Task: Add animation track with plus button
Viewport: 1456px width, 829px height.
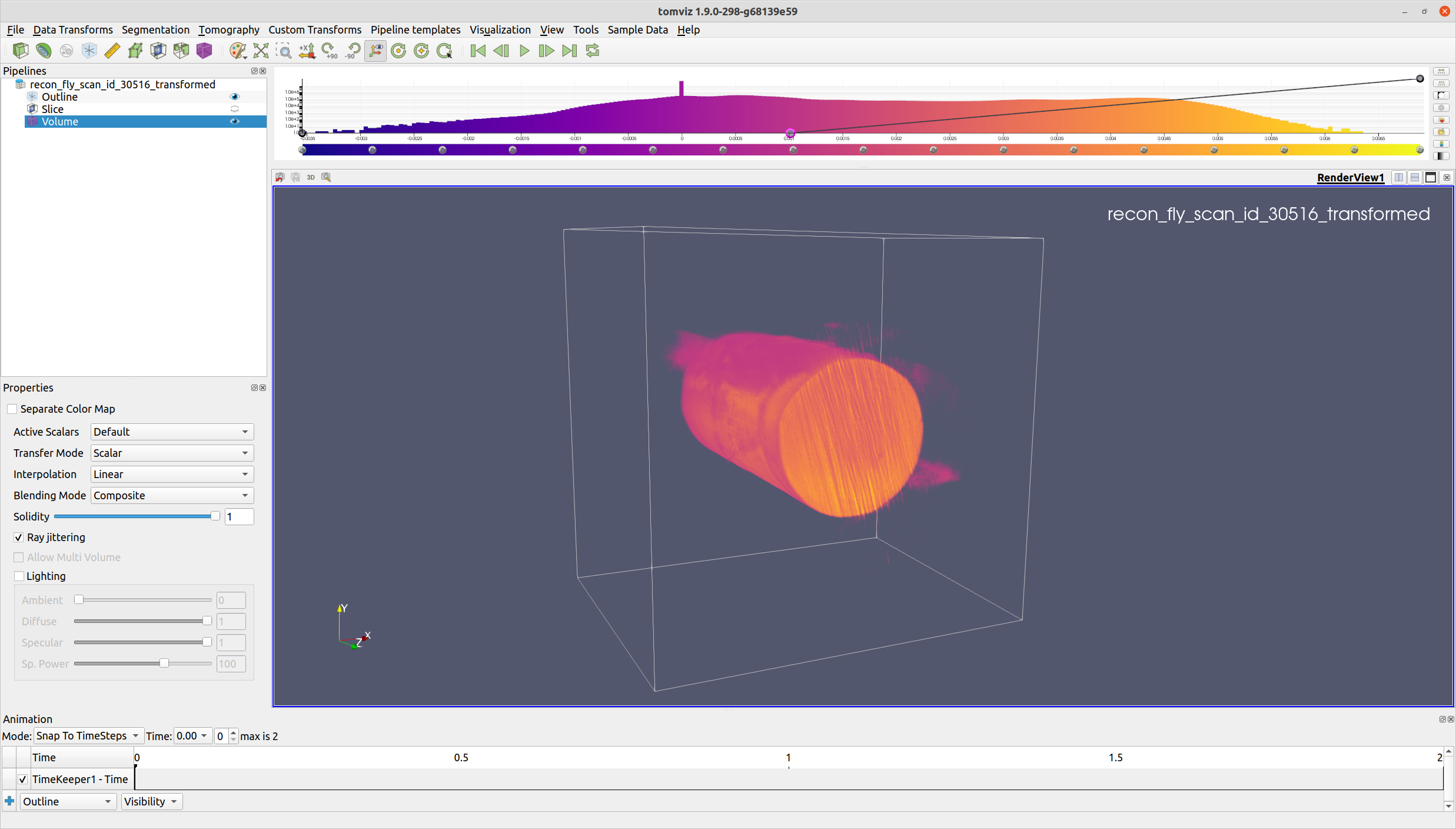Action: pos(9,801)
